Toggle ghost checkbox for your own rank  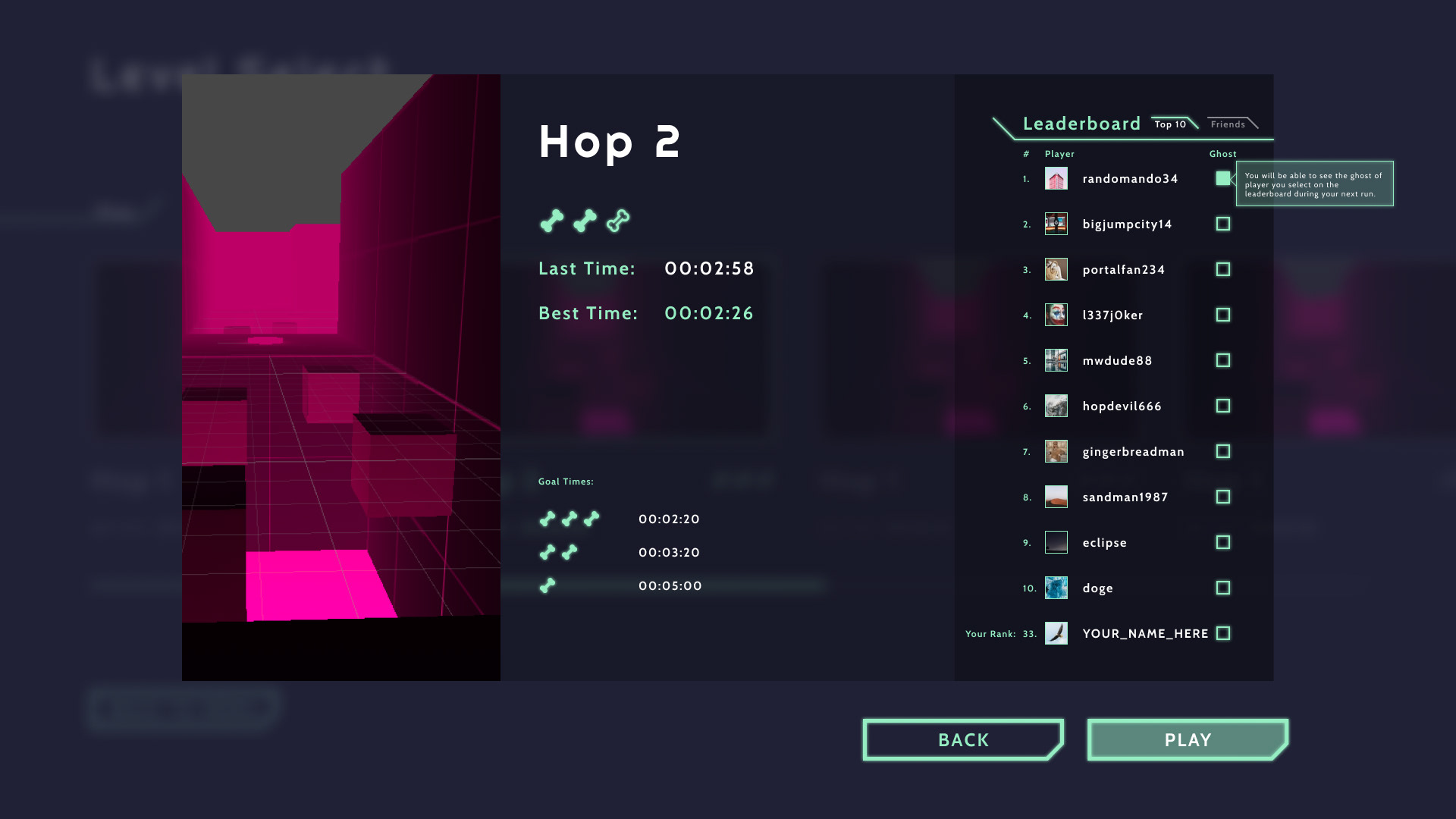pos(1222,633)
